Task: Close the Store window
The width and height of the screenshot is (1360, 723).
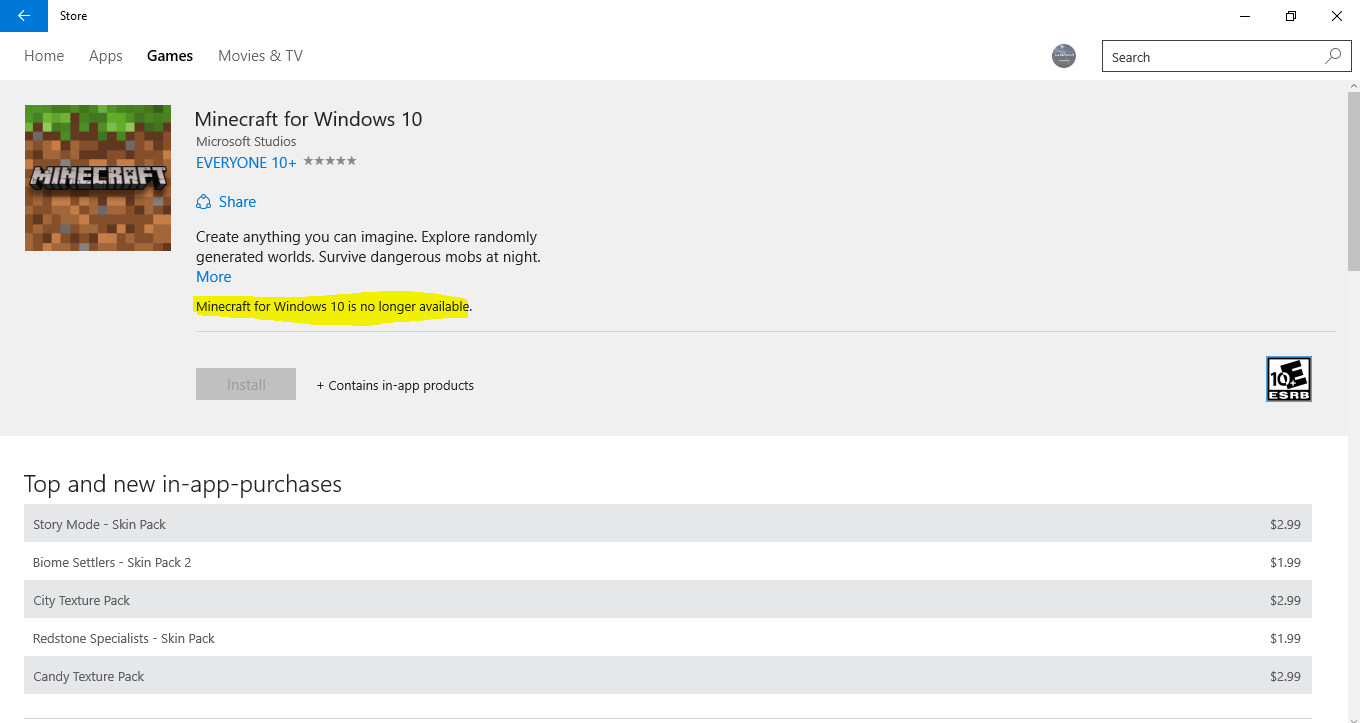Action: click(x=1337, y=16)
